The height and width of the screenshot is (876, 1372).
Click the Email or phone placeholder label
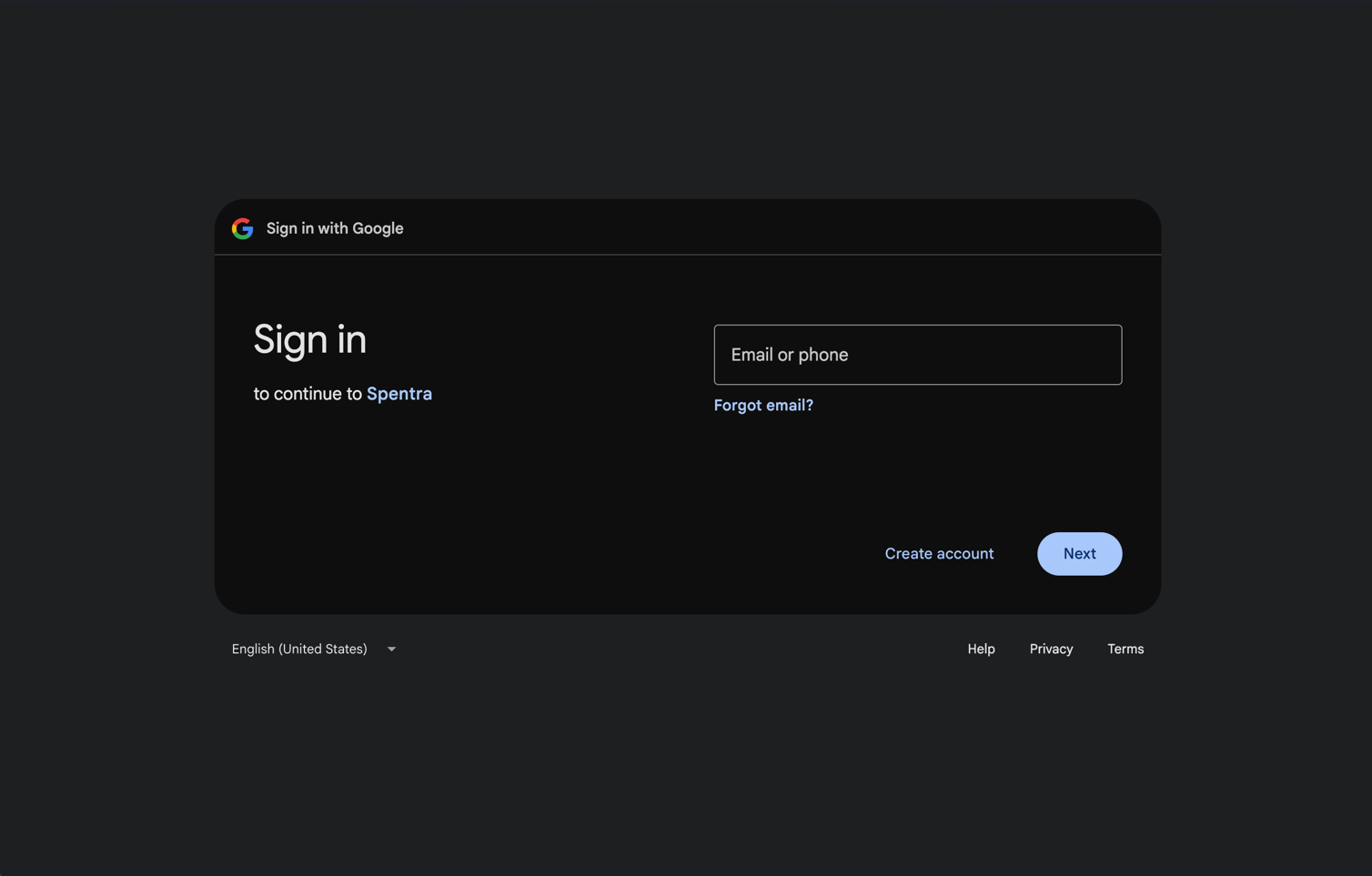click(790, 355)
